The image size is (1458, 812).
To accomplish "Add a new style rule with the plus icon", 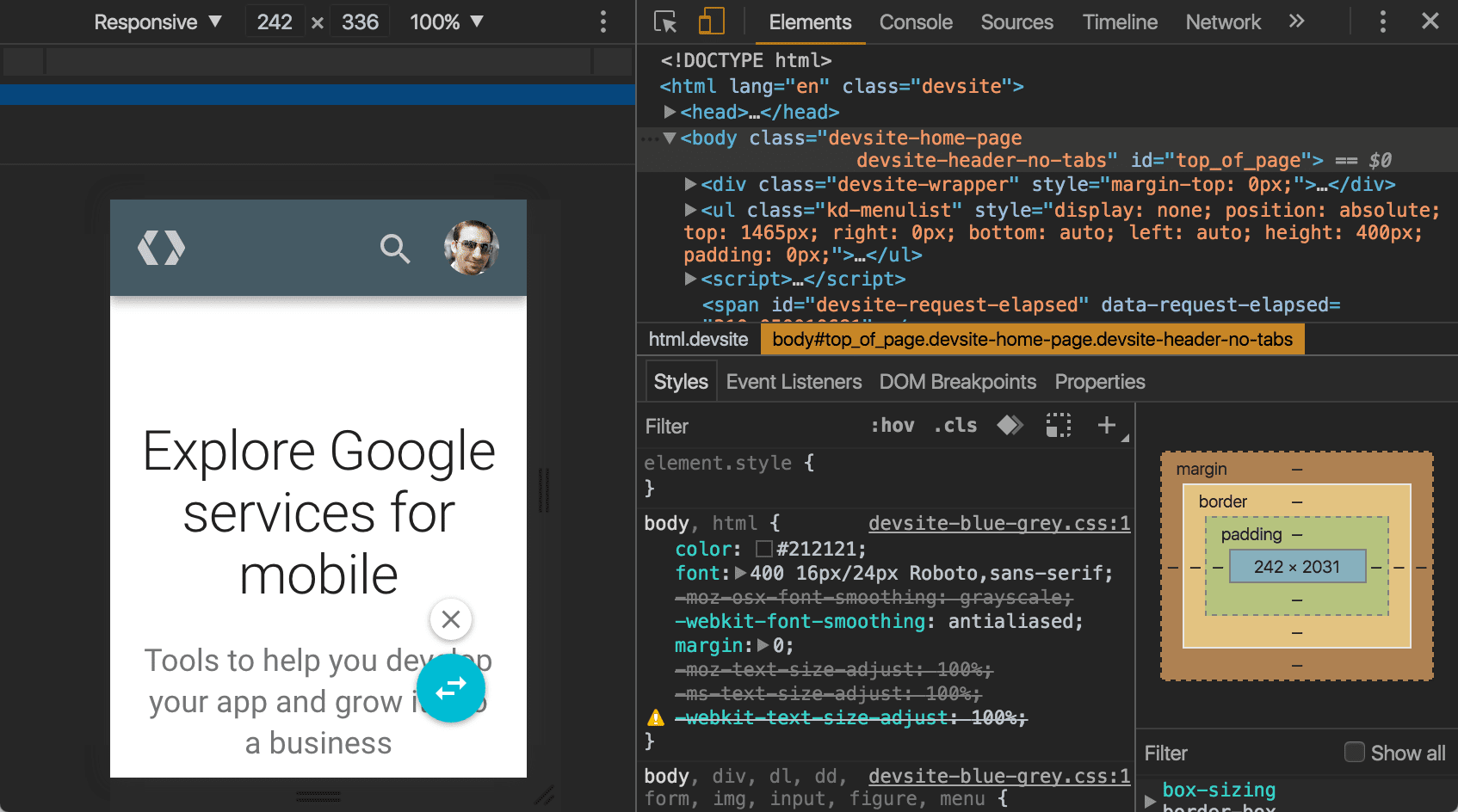I will (1106, 424).
